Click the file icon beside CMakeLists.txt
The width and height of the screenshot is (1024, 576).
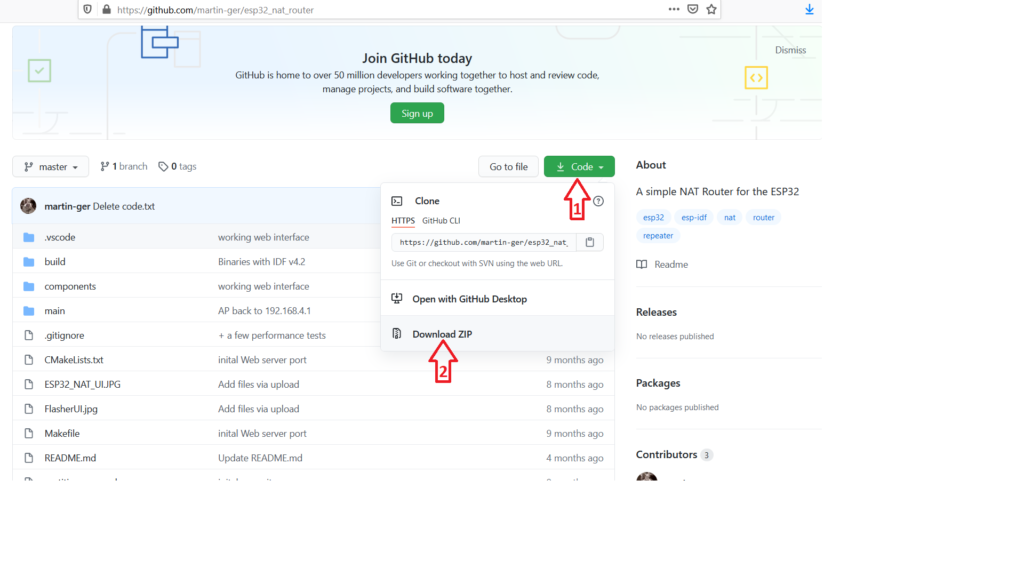[29, 360]
